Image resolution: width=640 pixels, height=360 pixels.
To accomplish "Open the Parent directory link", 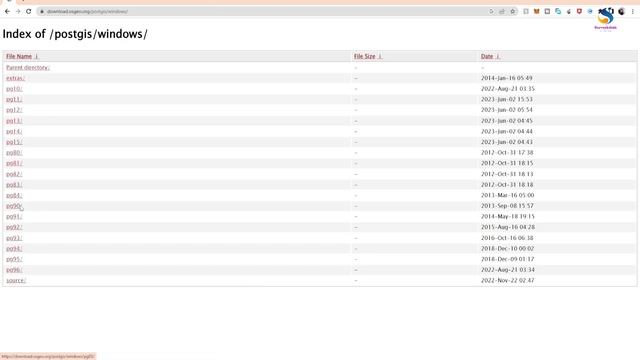I will (x=28, y=67).
